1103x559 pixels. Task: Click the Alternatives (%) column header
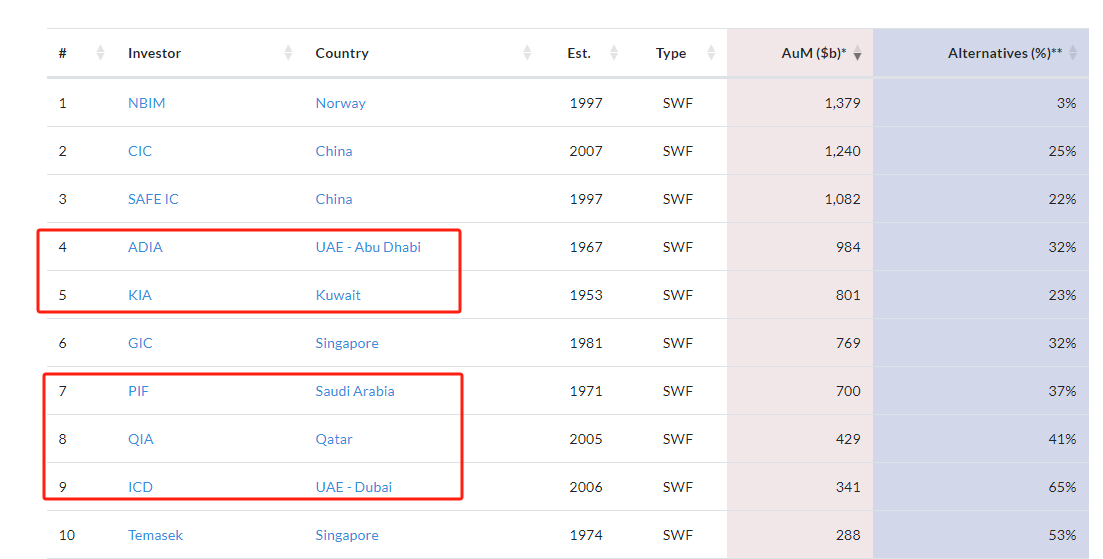1005,53
